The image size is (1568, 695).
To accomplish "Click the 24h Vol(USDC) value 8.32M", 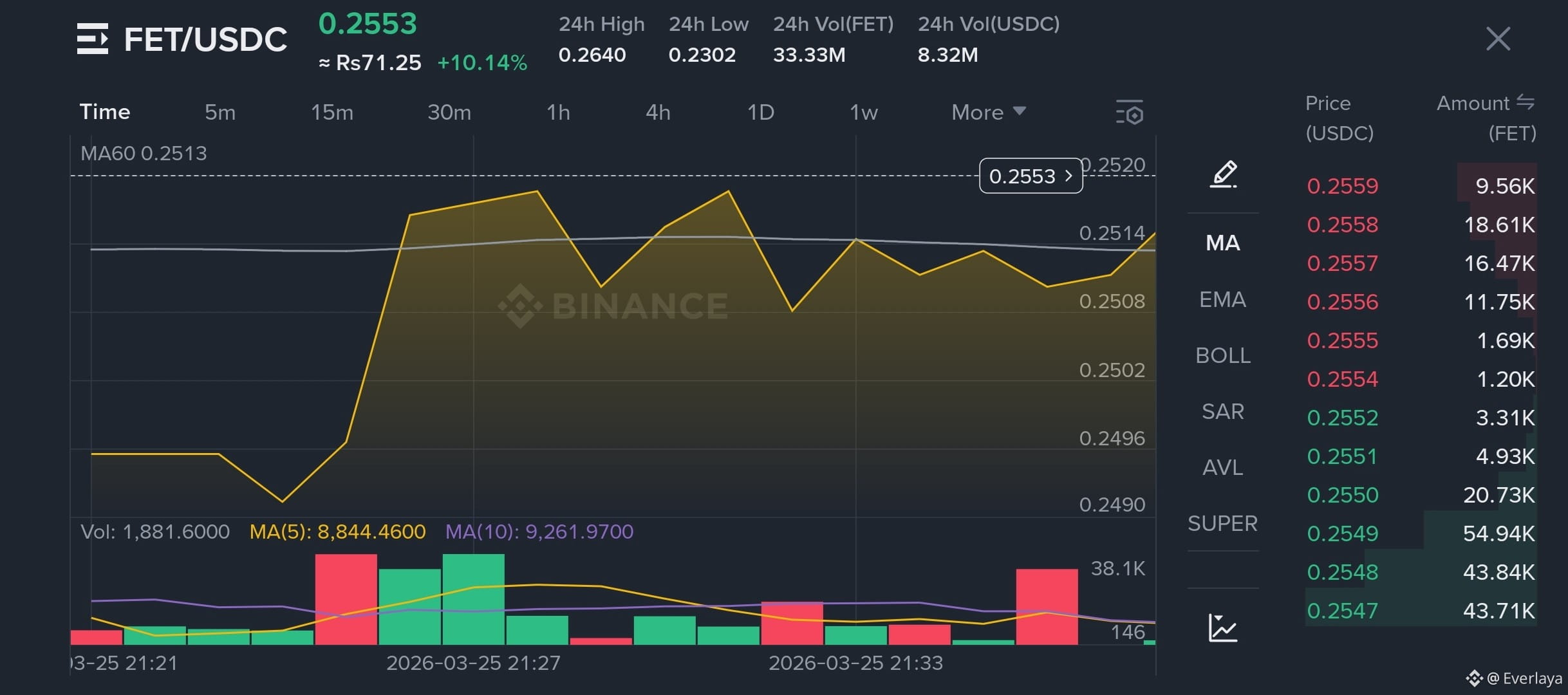I will [947, 55].
